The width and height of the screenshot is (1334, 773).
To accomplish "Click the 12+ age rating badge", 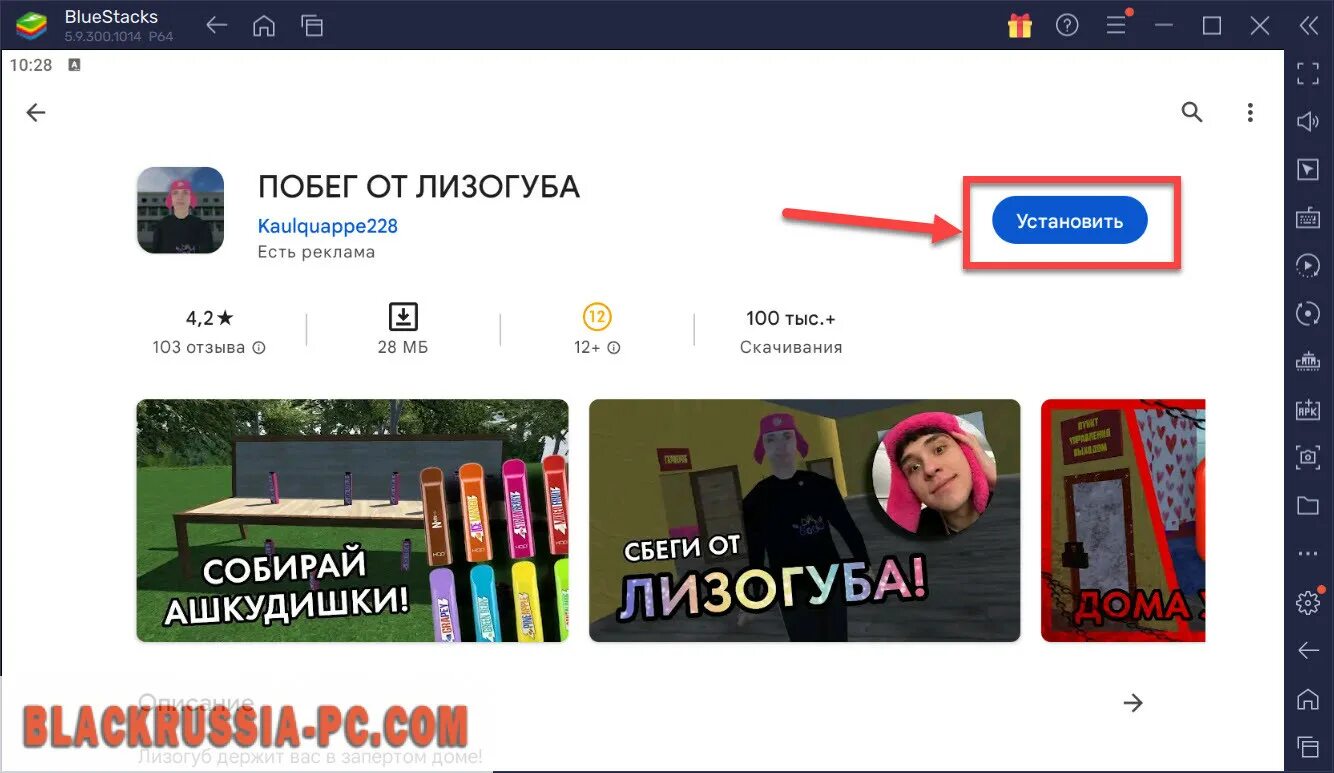I will pyautogui.click(x=597, y=317).
